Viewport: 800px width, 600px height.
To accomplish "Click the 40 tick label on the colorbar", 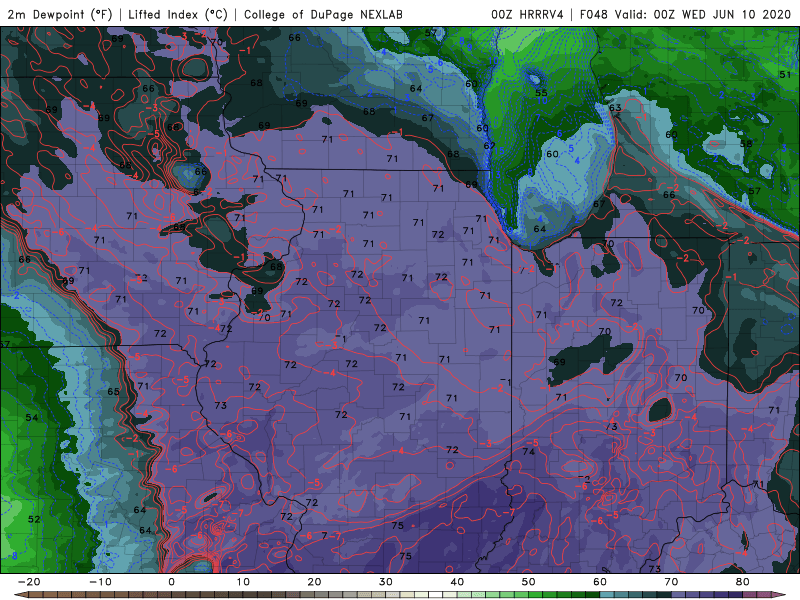I will (457, 582).
